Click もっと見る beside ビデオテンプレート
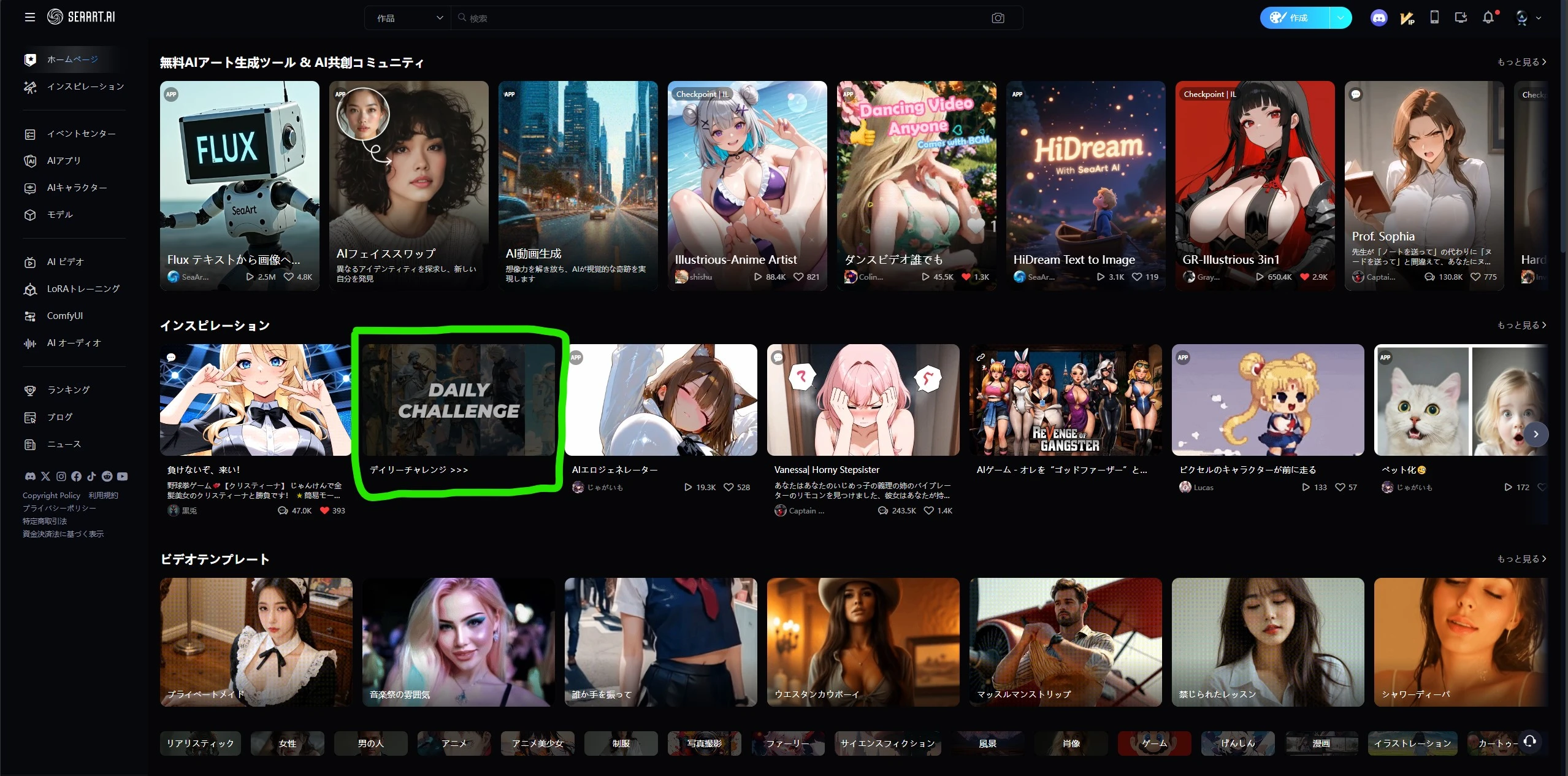Viewport: 1568px width, 776px height. 1521,559
